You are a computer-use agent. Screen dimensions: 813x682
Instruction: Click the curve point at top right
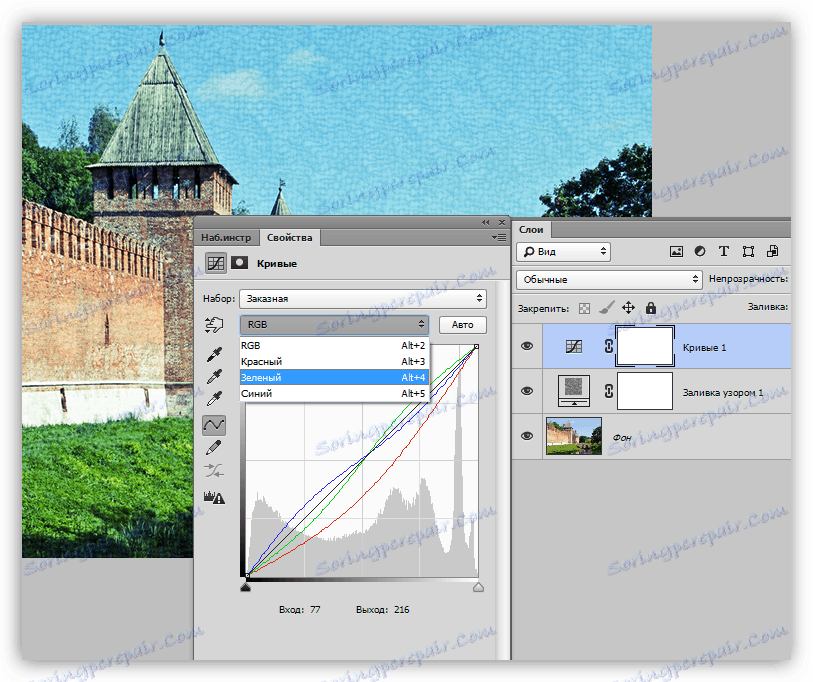tap(476, 346)
